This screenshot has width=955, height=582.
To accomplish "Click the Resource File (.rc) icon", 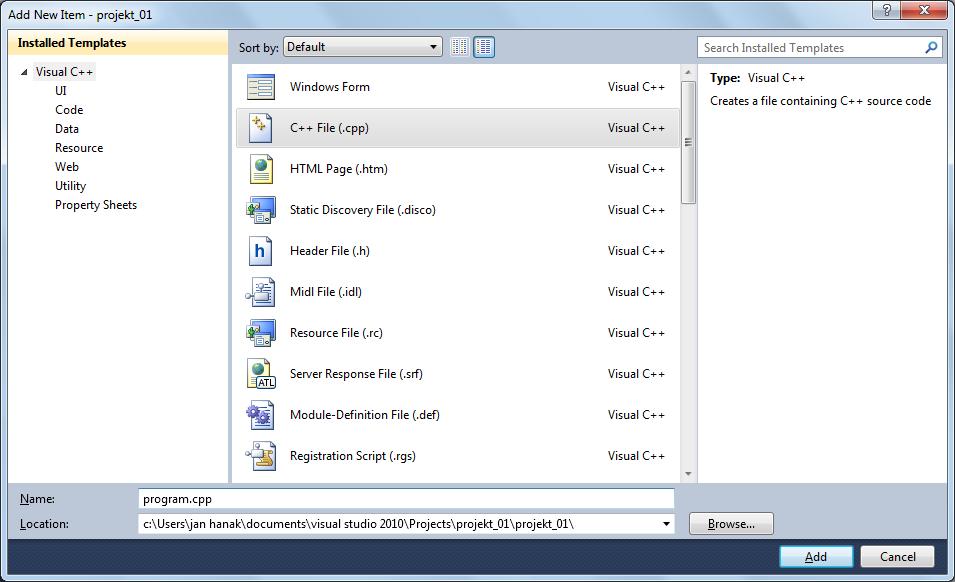I will [261, 333].
